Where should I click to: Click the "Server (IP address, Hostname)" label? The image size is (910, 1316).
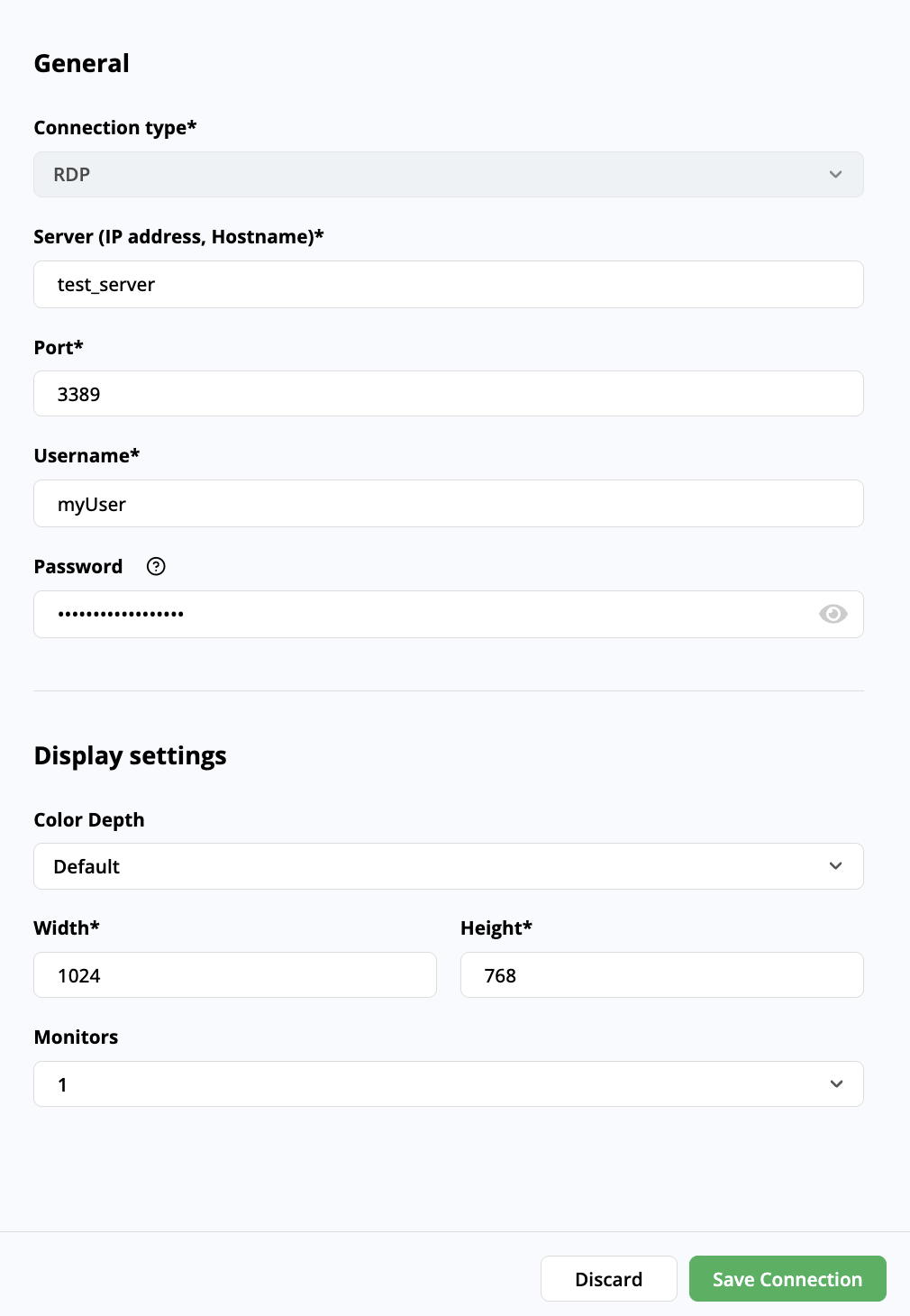pyautogui.click(x=178, y=237)
